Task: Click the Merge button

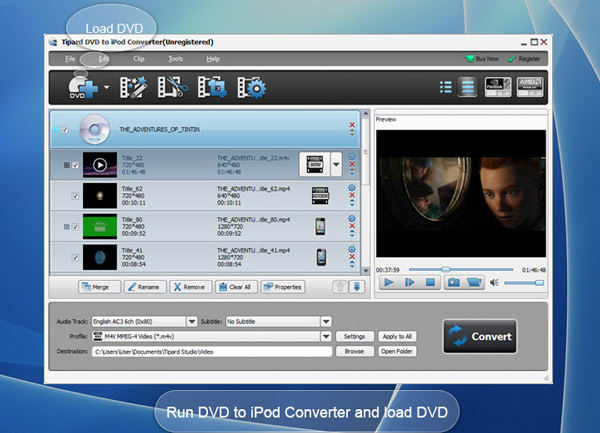Action: (99, 287)
